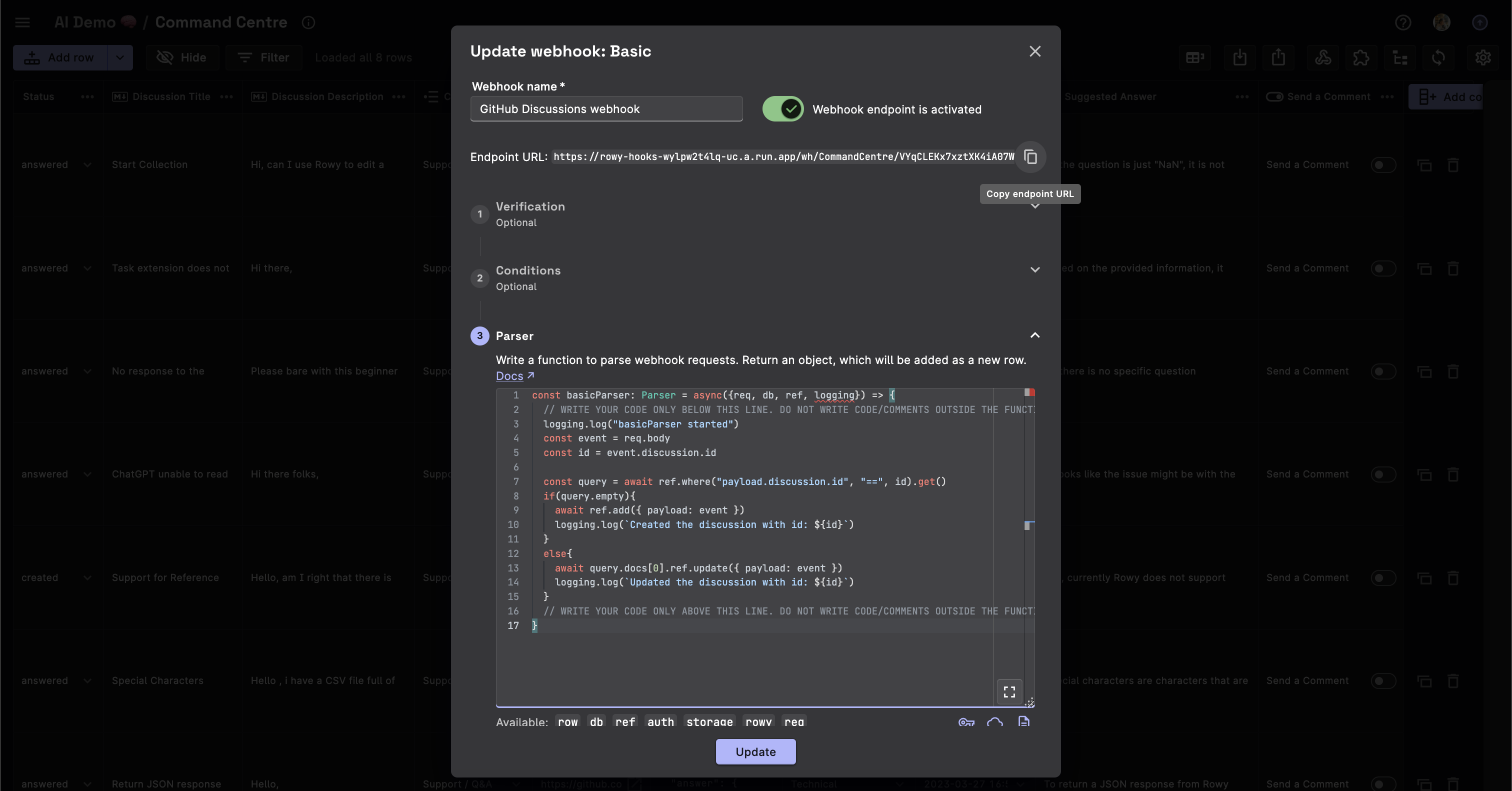Screen dimensions: 1512x791
Task: Click the Hide columns button
Action: coord(181,57)
